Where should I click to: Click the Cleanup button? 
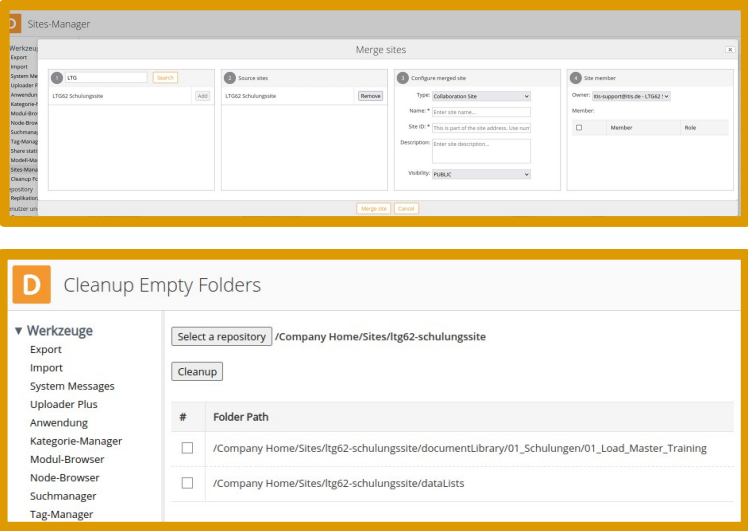197,371
